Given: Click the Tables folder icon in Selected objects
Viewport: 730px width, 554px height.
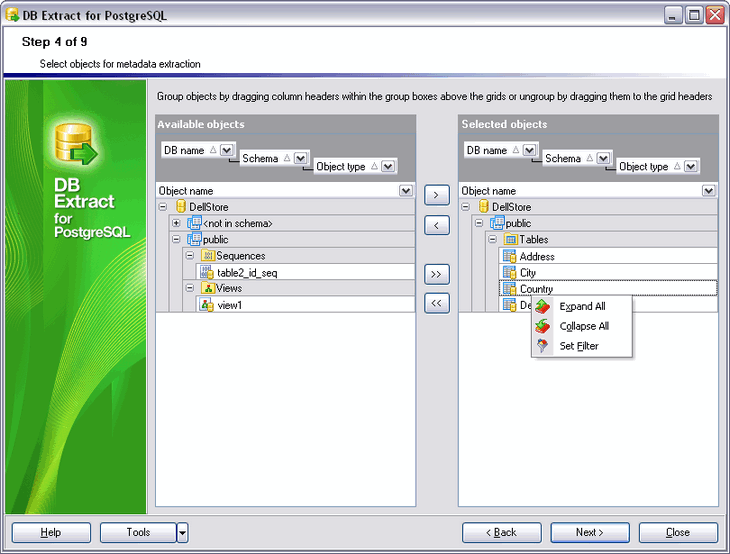Looking at the screenshot, I should (511, 240).
